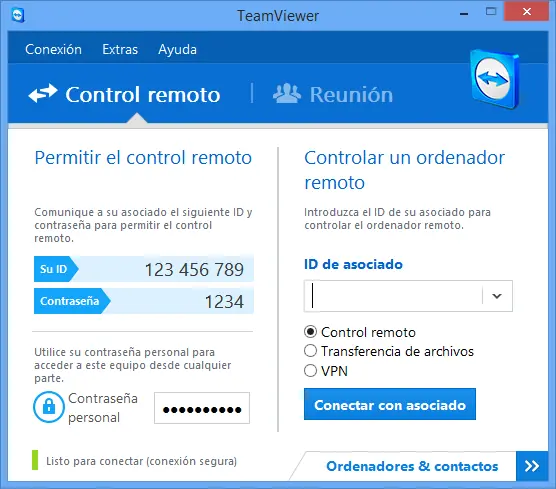Click the Contraseña personal password field
Viewport: 556px width, 489px height.
(x=202, y=408)
